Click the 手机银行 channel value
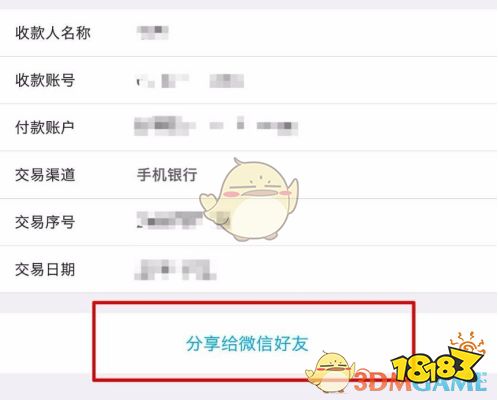 [x=167, y=174]
